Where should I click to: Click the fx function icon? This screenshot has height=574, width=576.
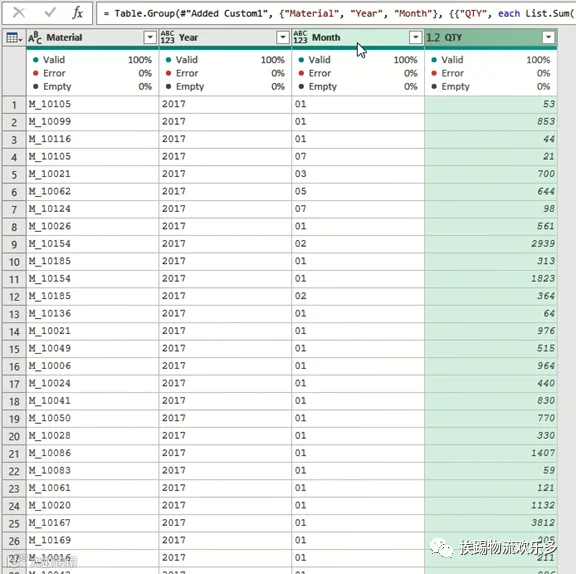(78, 13)
